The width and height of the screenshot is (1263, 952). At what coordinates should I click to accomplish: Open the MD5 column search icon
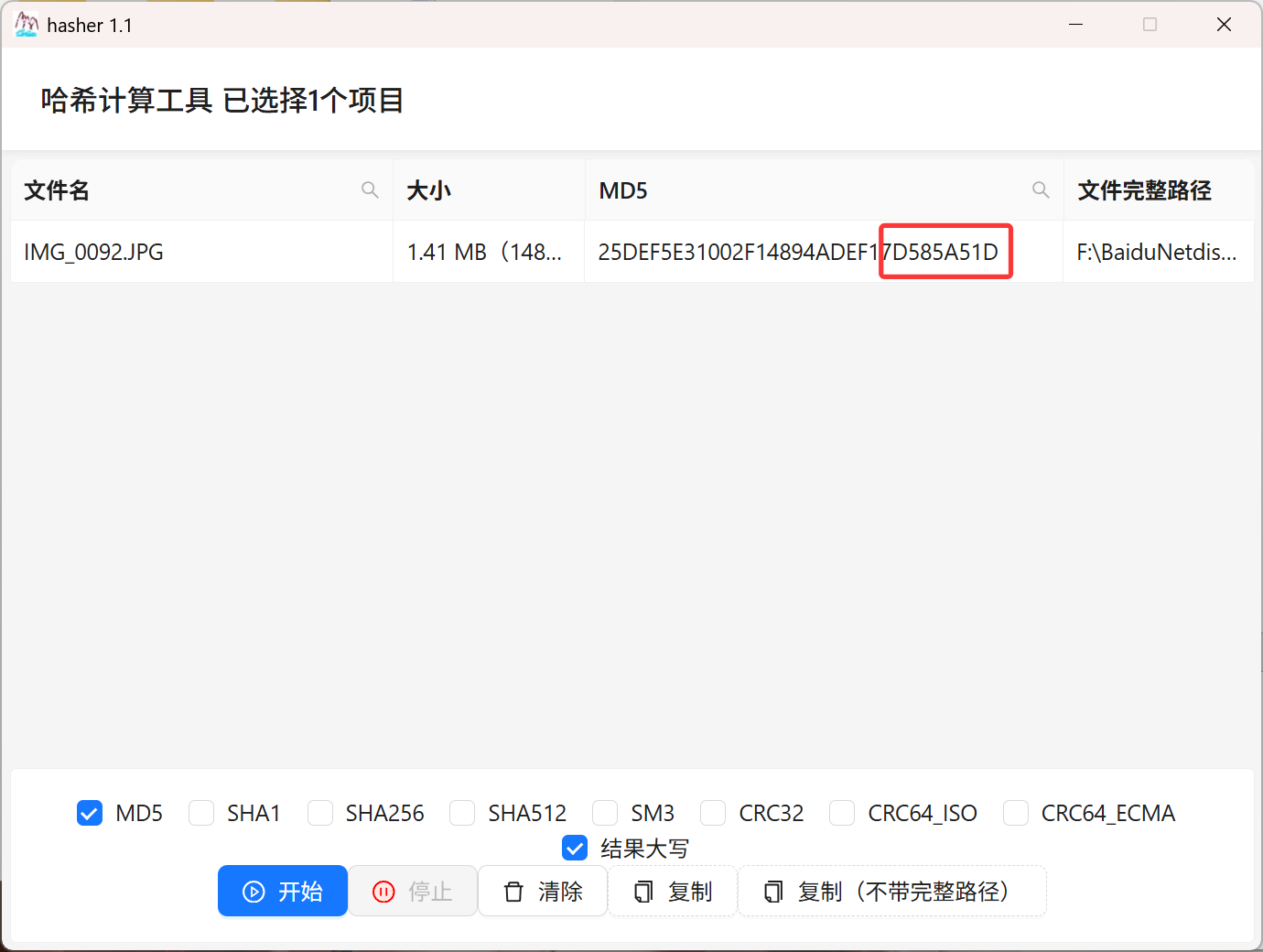[x=1041, y=189]
